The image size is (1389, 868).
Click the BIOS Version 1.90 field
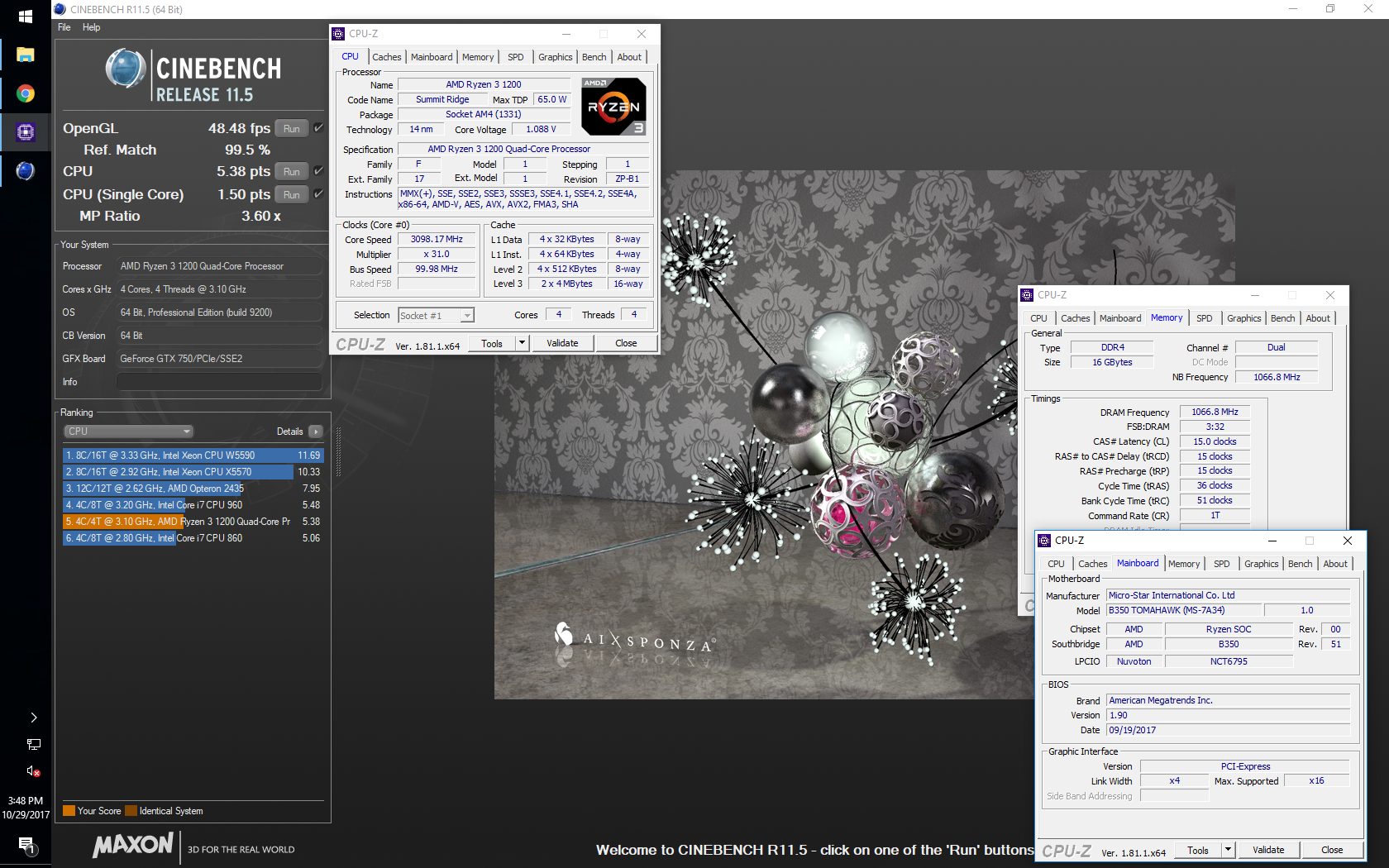pyautogui.click(x=1228, y=716)
